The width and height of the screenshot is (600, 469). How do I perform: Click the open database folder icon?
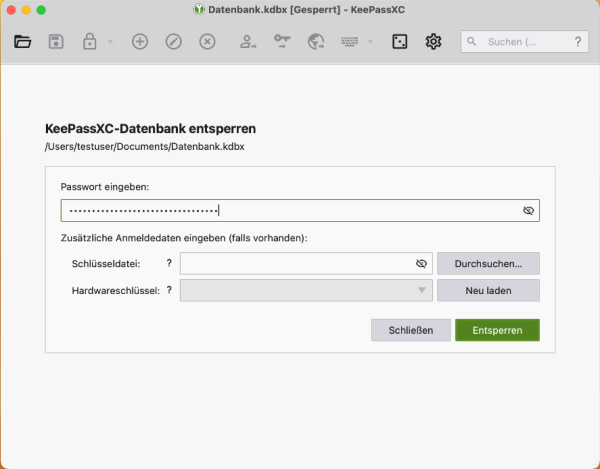pyautogui.click(x=23, y=42)
